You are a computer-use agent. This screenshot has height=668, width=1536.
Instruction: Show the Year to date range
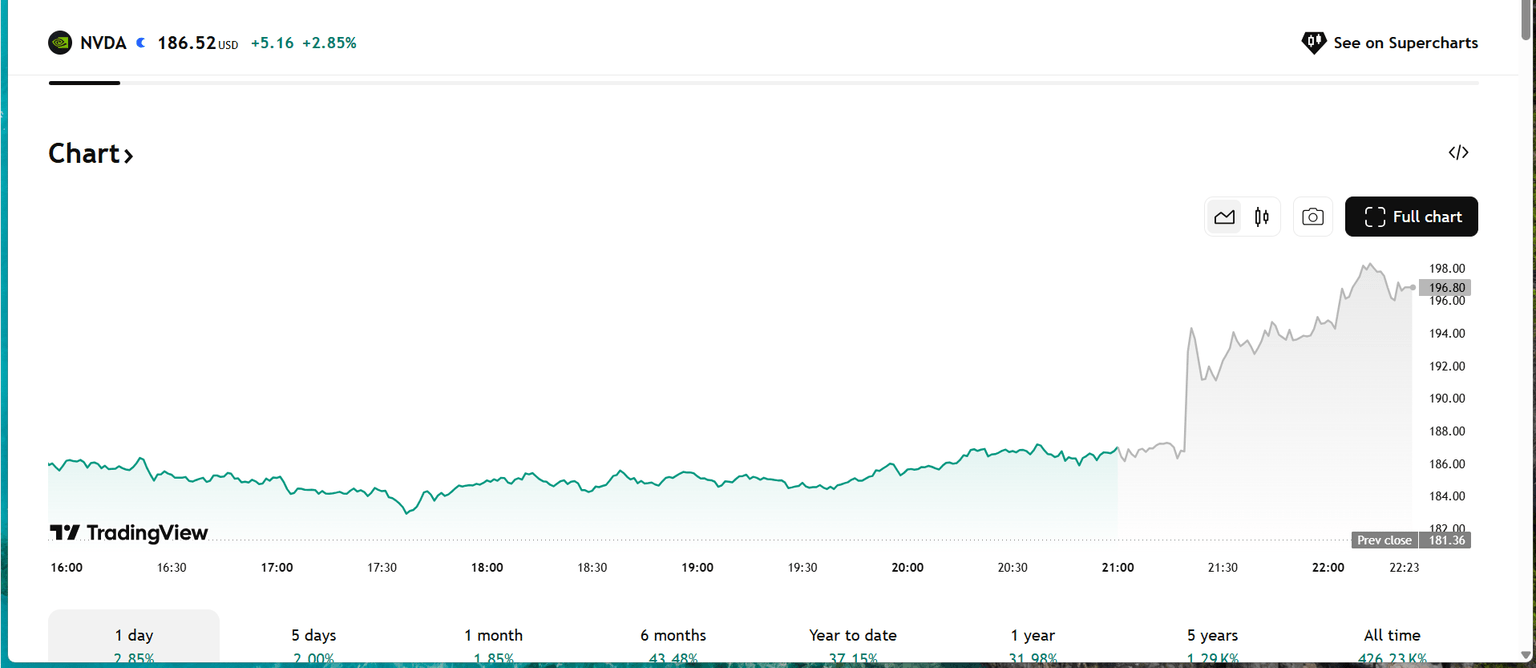click(x=853, y=637)
